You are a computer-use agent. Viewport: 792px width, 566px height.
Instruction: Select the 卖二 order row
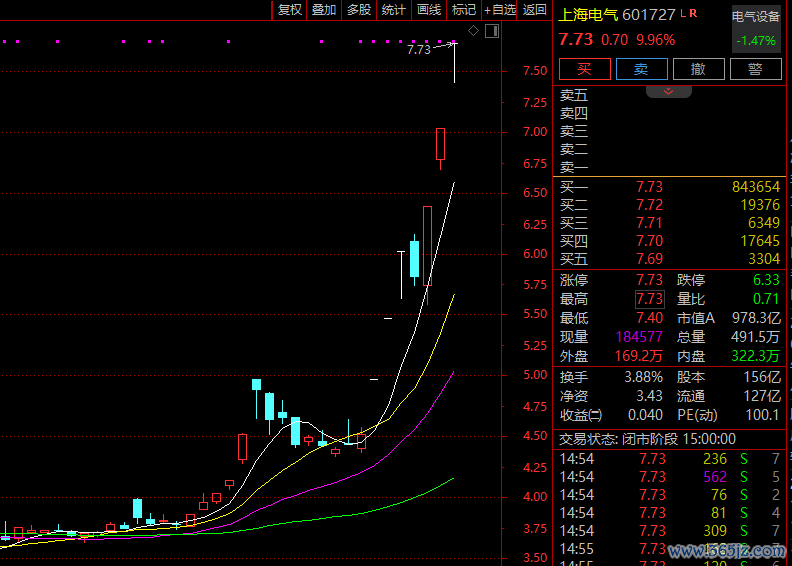670,149
